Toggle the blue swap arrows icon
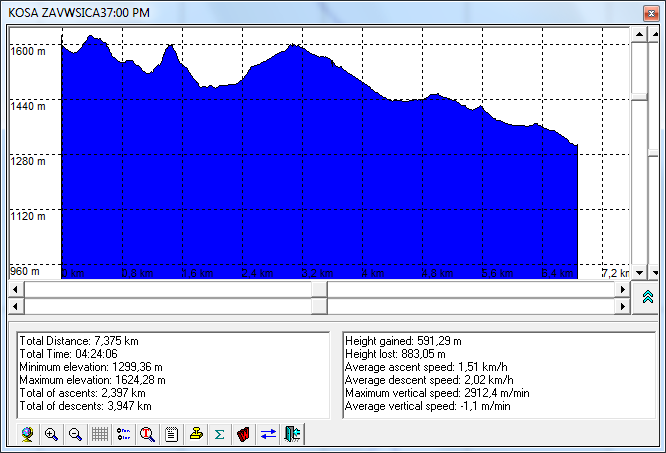 tap(267, 434)
